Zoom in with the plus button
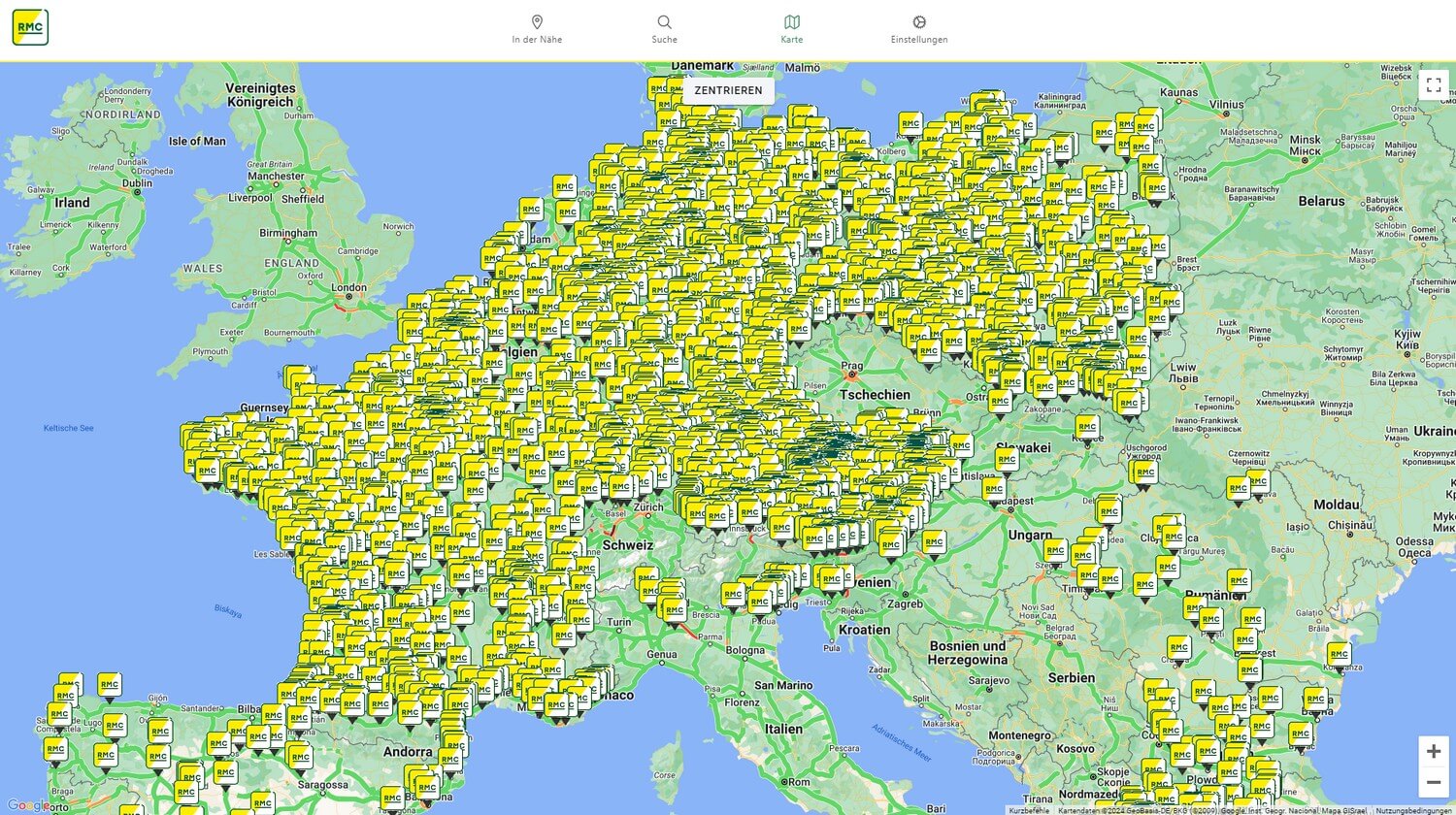This screenshot has height=815, width=1456. (1433, 752)
